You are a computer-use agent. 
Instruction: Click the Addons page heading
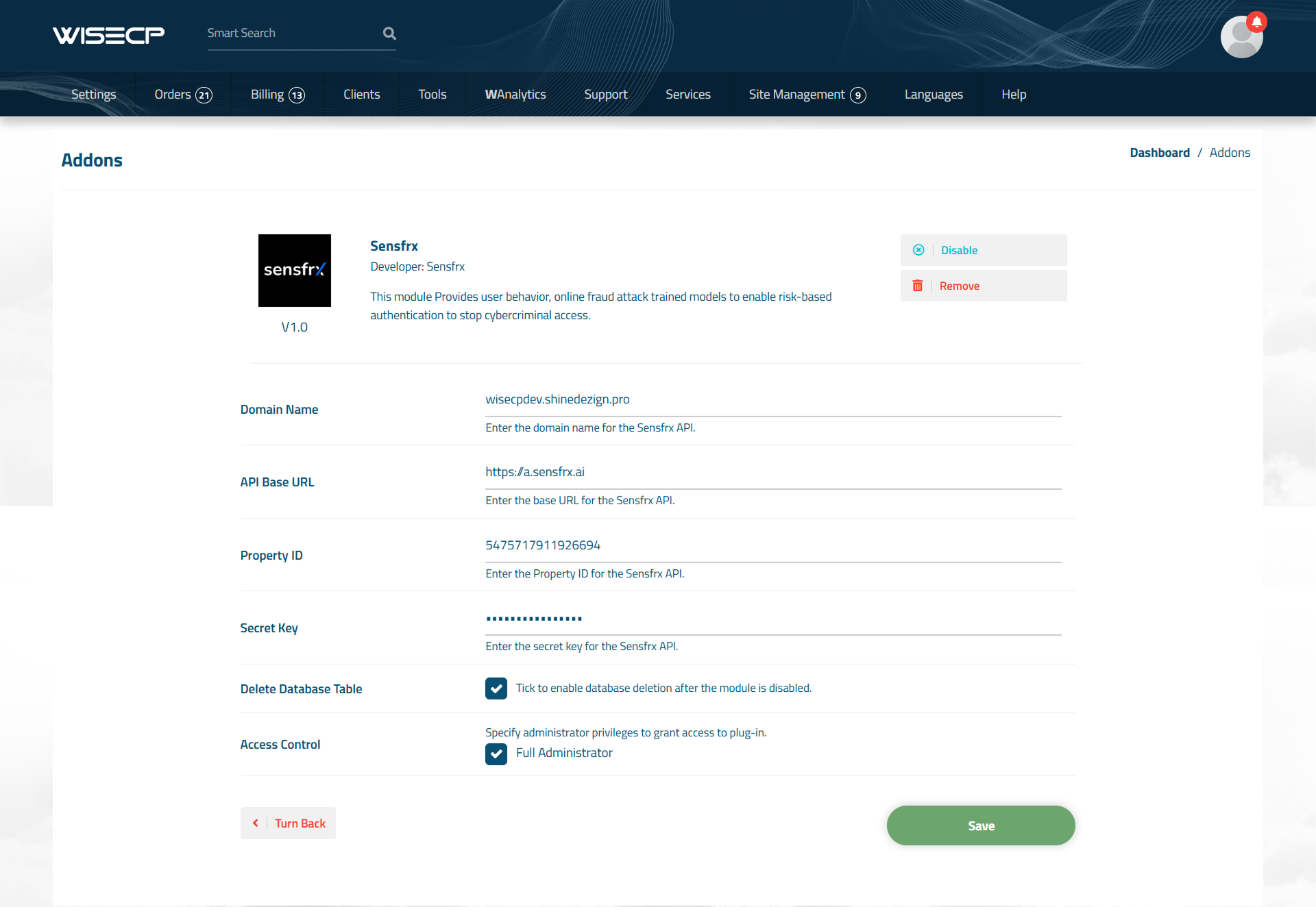click(x=92, y=160)
